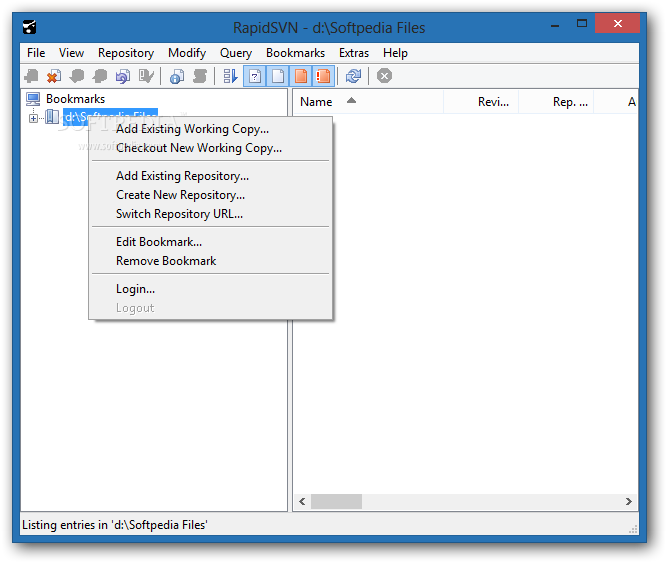Refresh the view with the refresh icon
This screenshot has width=667, height=563.
(x=353, y=76)
